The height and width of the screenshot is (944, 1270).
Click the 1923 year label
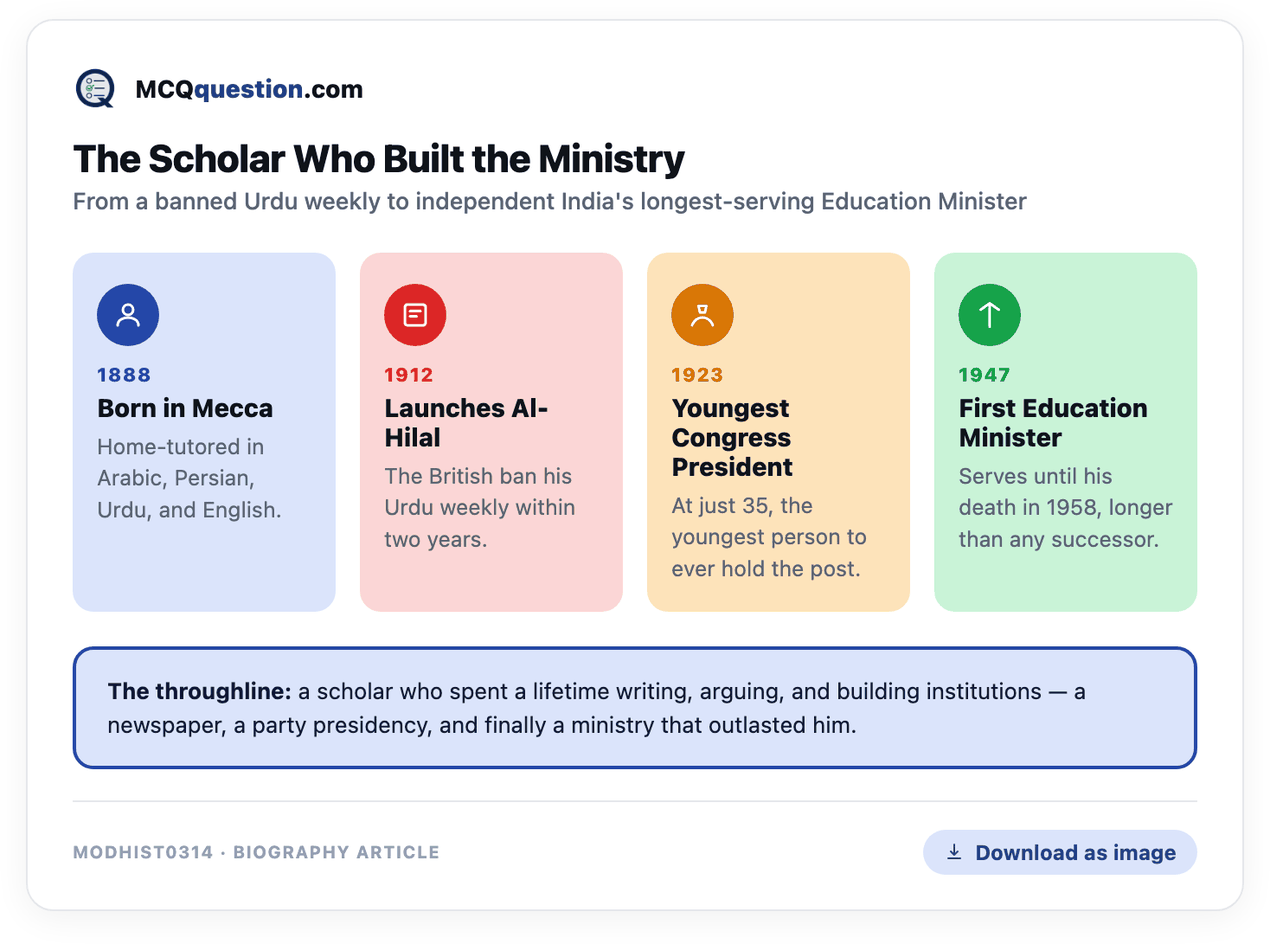point(698,375)
